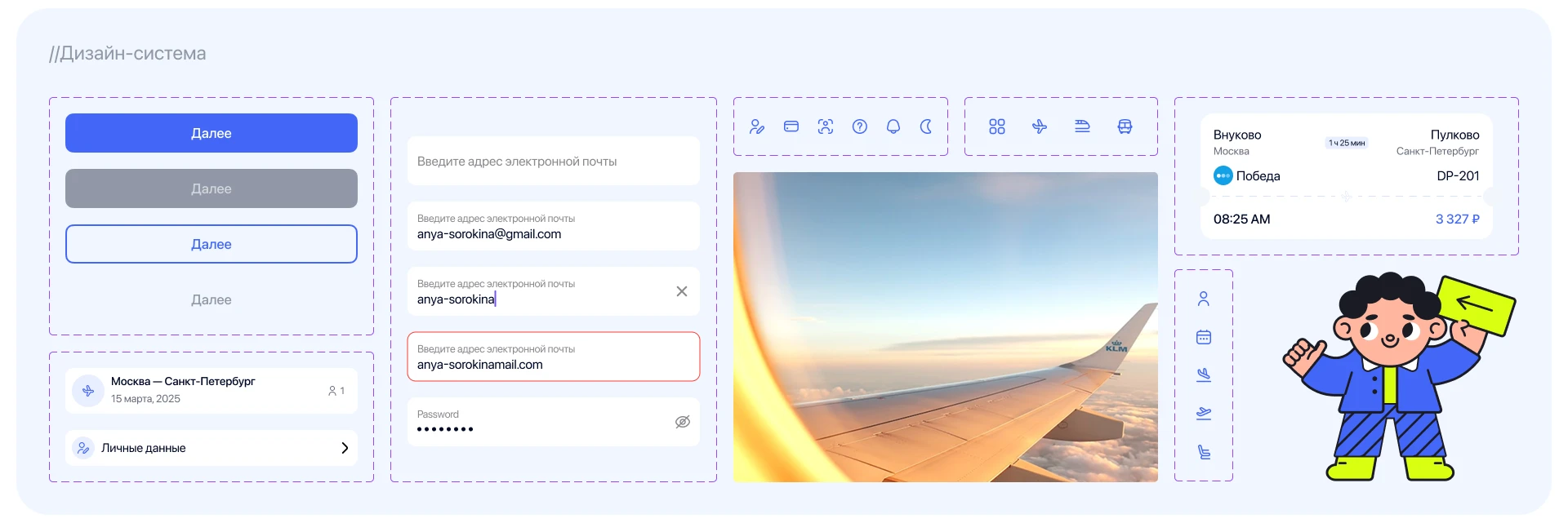Viewport: 1568px width, 523px height.
Task: Click the empty email address input field
Action: pos(554,162)
